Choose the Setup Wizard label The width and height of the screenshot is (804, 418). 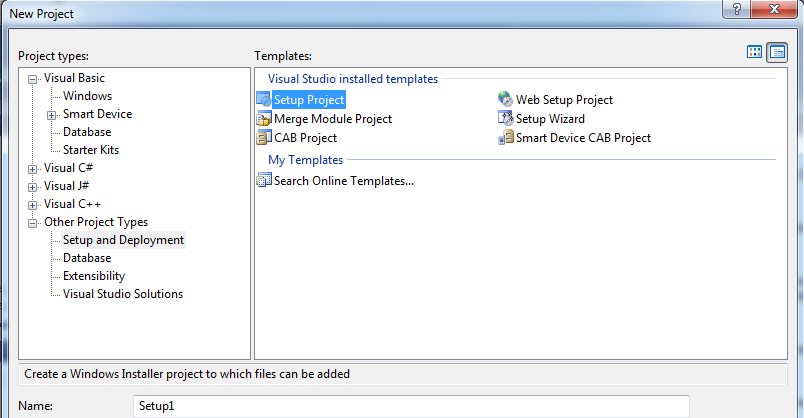coord(550,118)
